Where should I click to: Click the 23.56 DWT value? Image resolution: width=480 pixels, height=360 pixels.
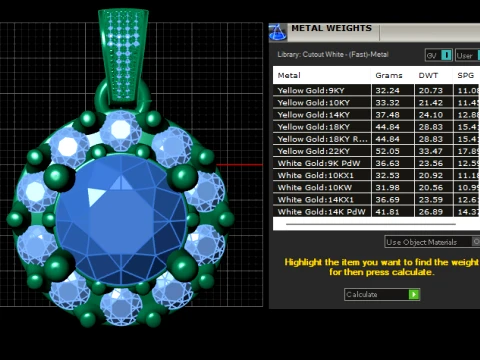point(431,163)
